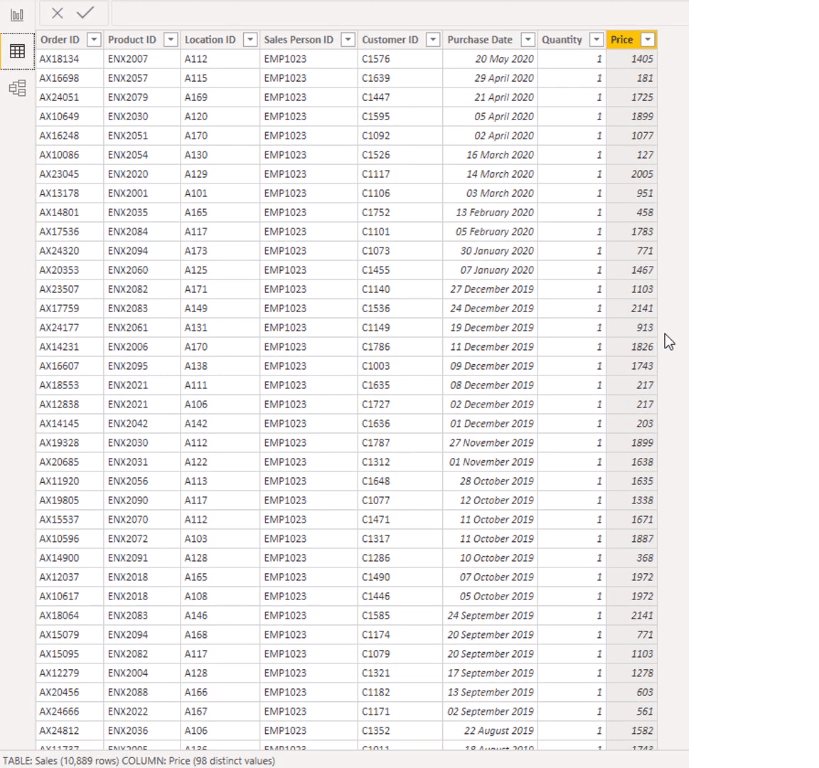Viewport: 819px width, 768px height.
Task: Click product cell ENX2088
Action: click(142, 693)
